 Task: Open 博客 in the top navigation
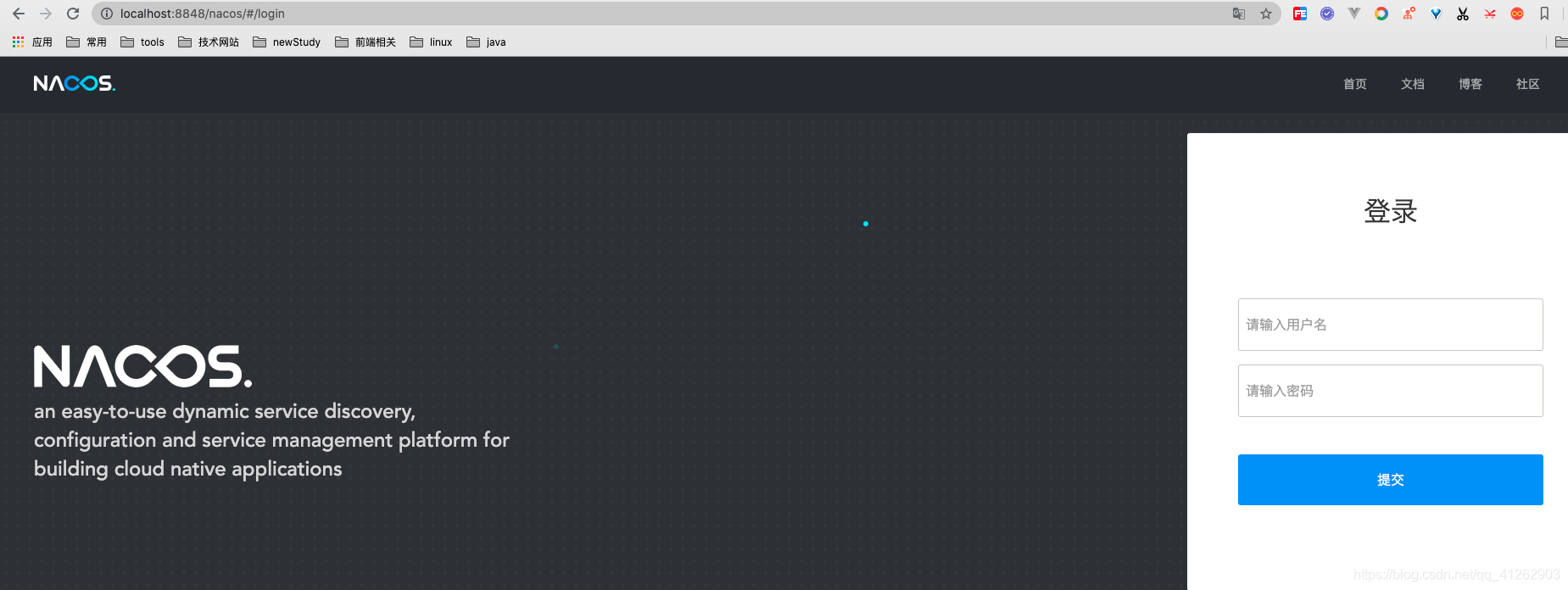click(x=1470, y=84)
